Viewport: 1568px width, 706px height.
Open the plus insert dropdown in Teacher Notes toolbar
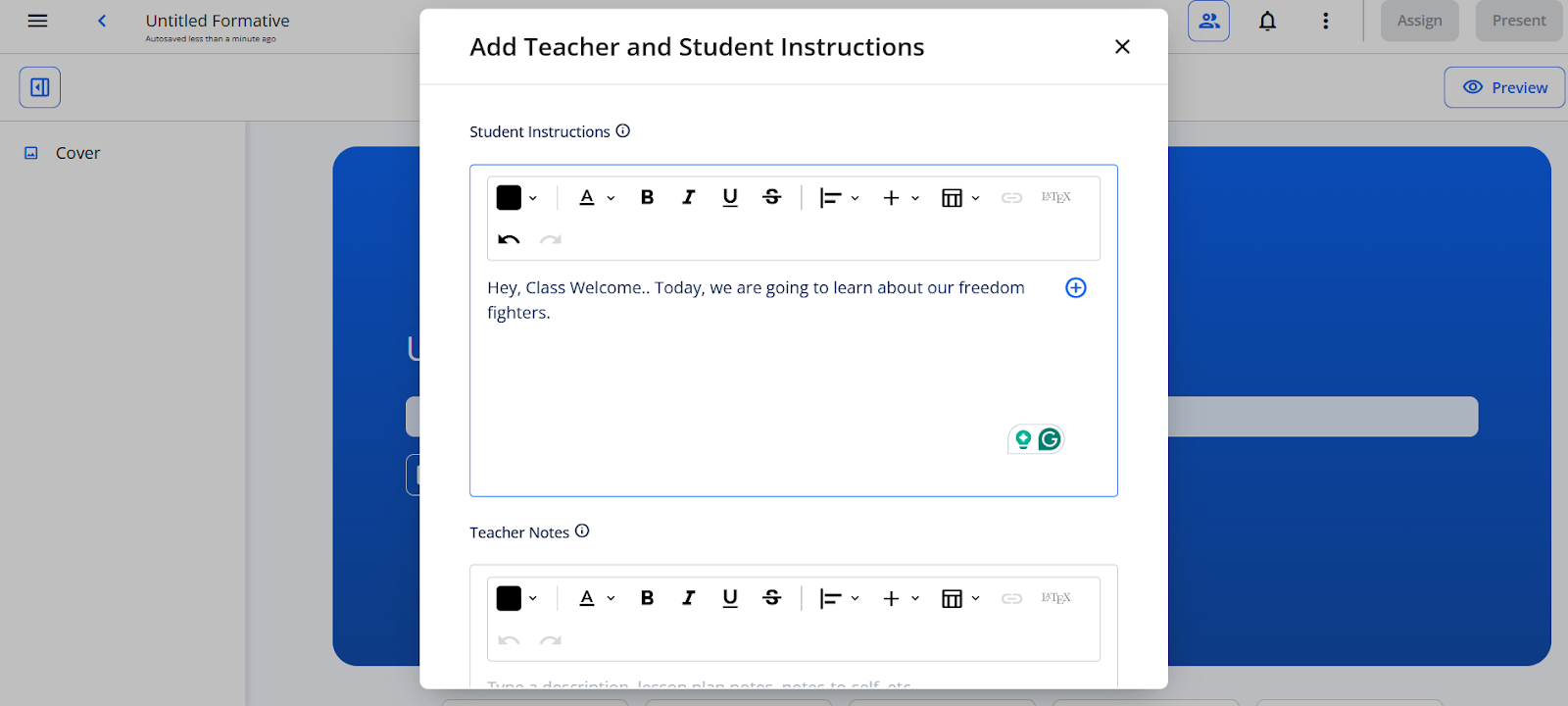901,598
